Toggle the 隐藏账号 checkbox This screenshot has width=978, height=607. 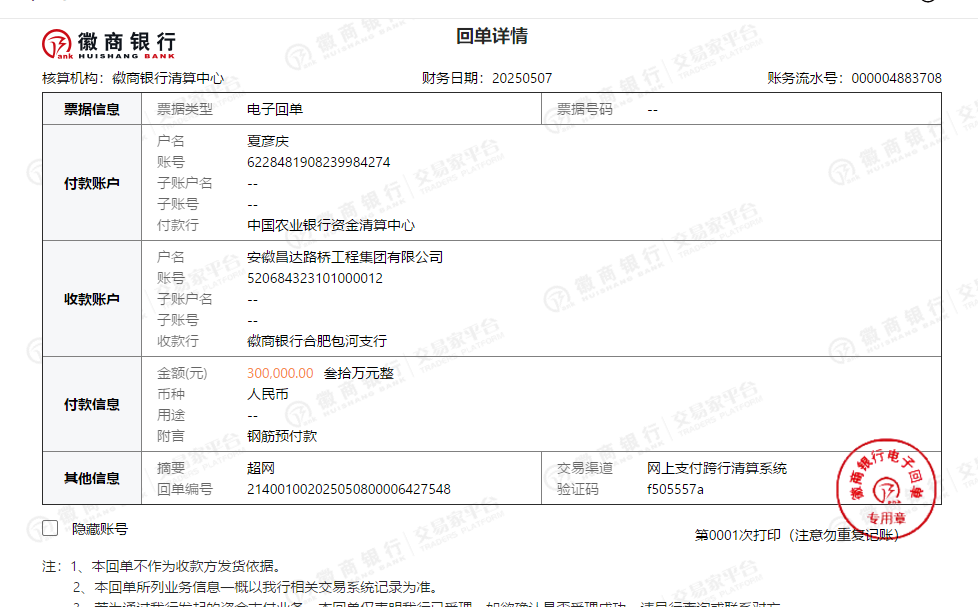click(50, 529)
